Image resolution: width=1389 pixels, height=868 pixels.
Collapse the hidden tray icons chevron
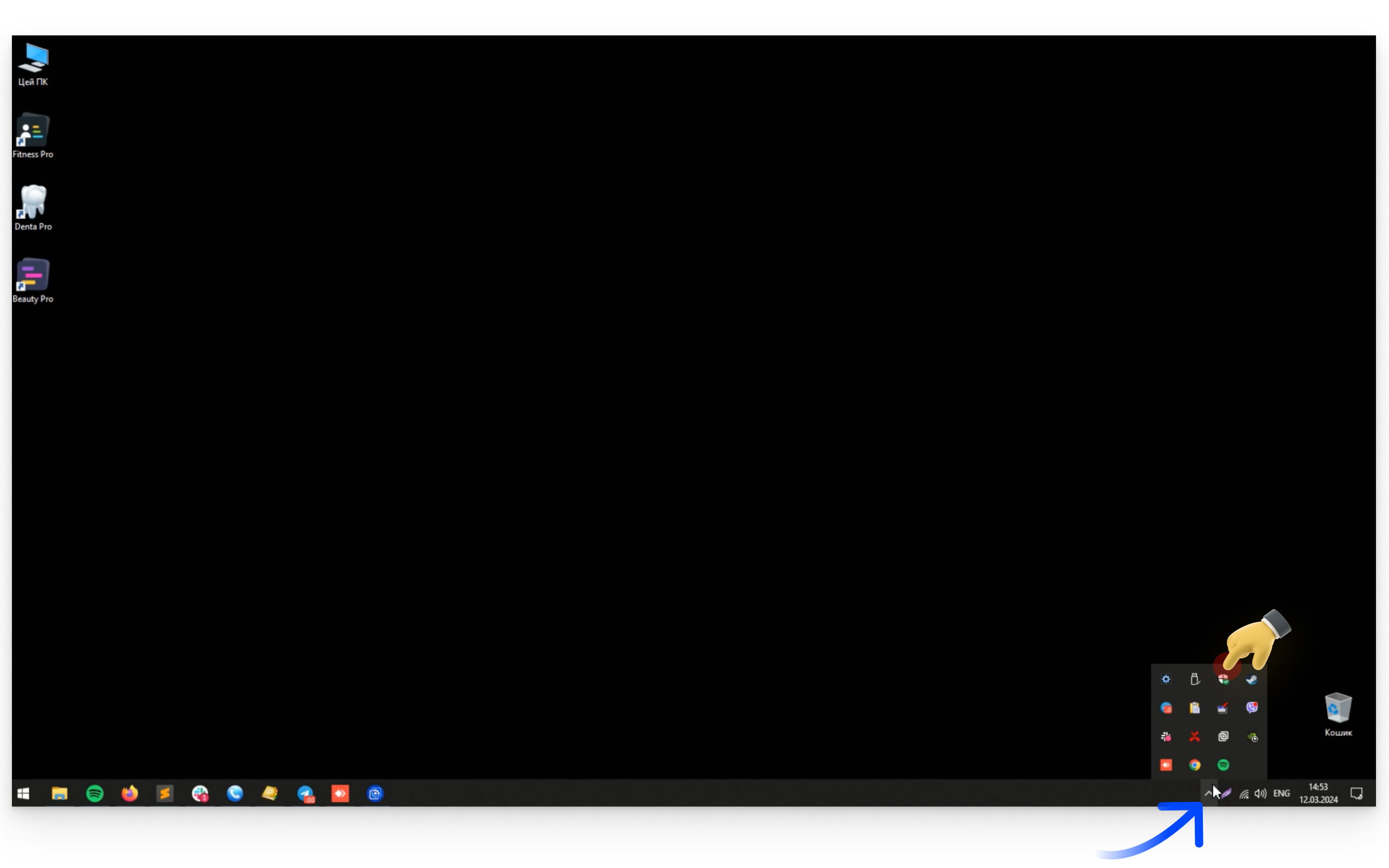[1208, 793]
